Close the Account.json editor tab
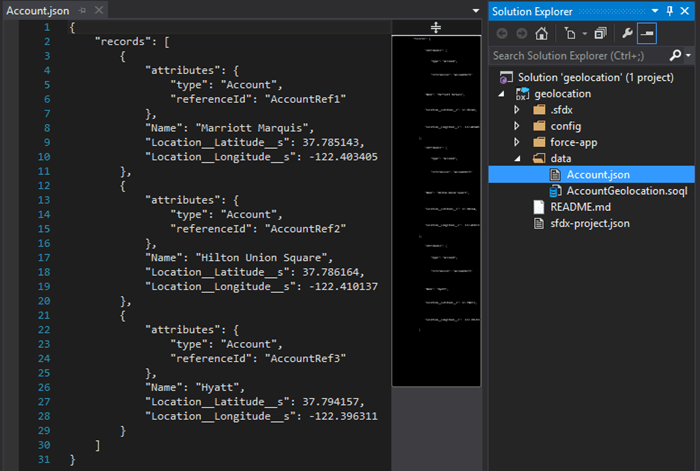The image size is (700, 471). (x=99, y=10)
